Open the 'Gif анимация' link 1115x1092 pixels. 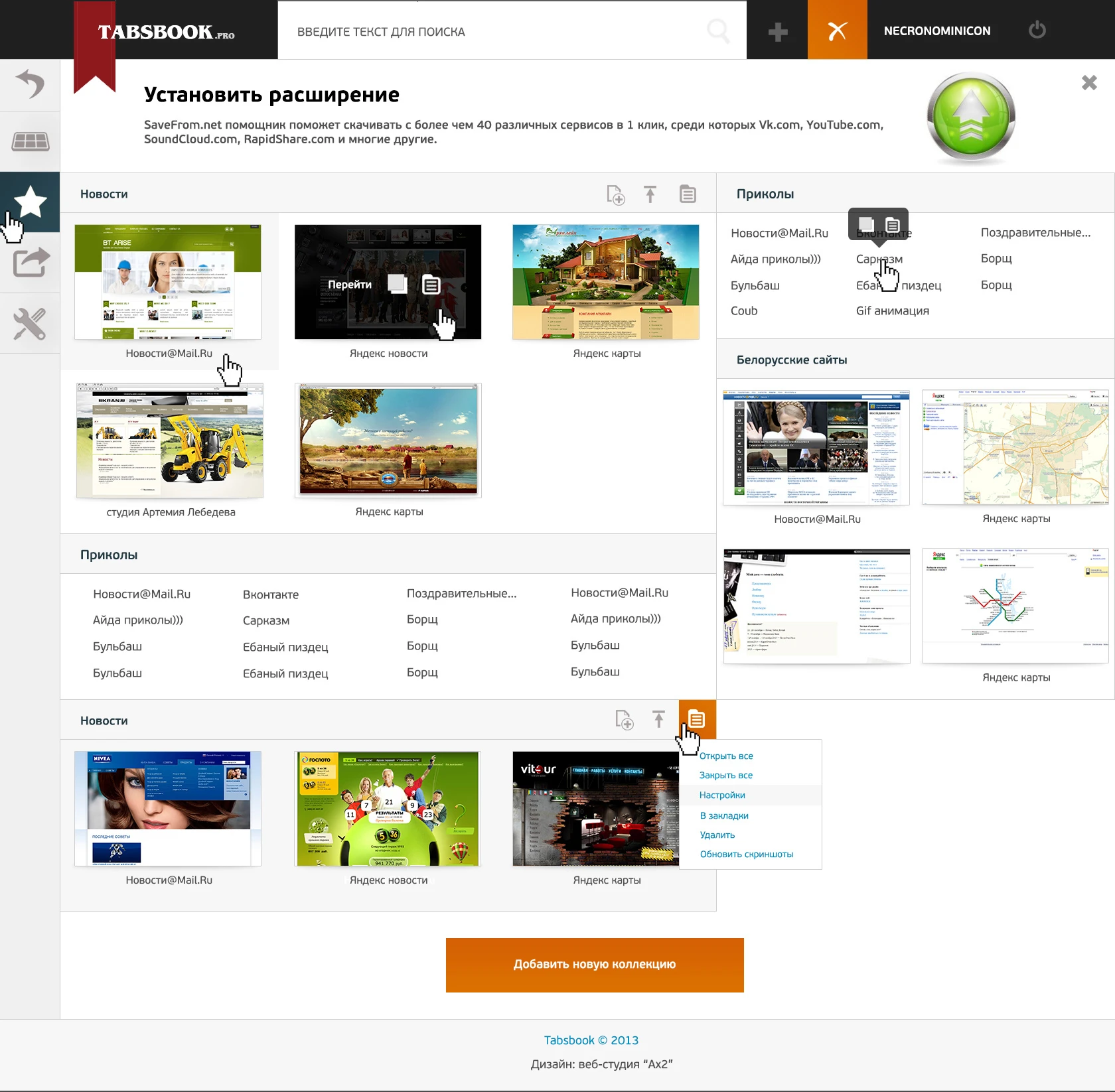(893, 310)
